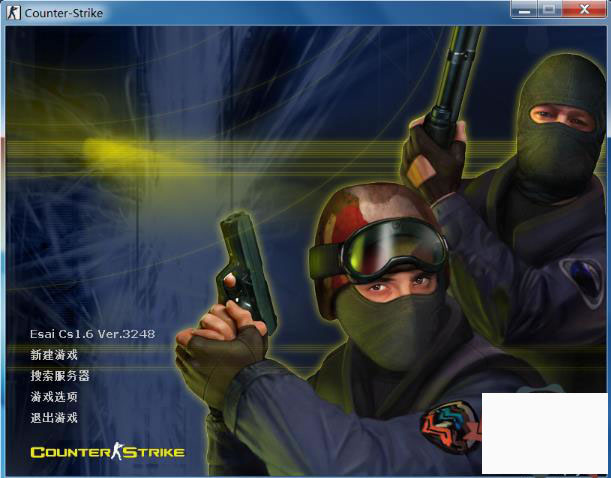Image resolution: width=611 pixels, height=478 pixels.
Task: Close the Counter-Strike window
Action: (x=583, y=9)
